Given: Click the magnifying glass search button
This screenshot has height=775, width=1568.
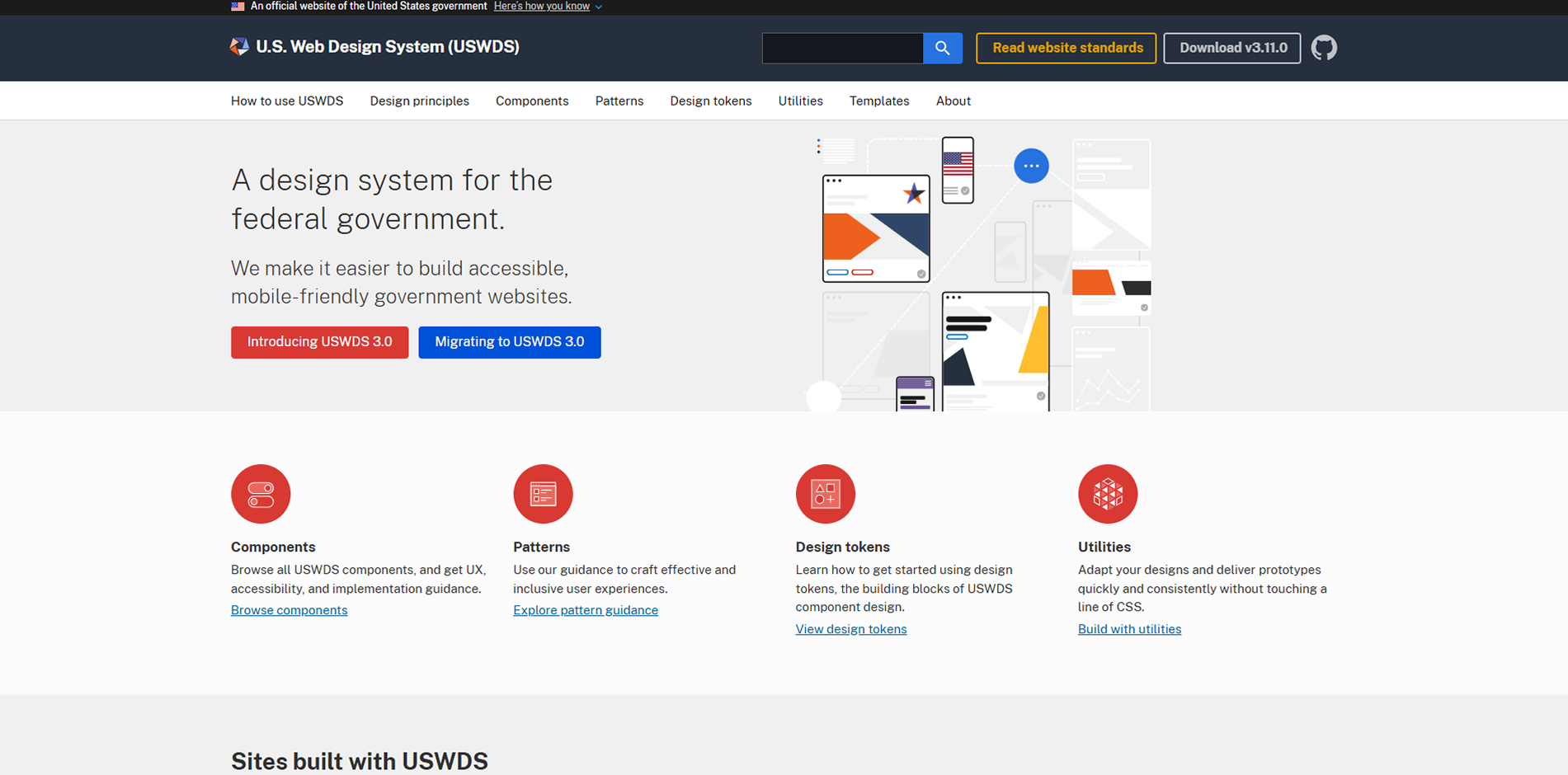Looking at the screenshot, I should [x=942, y=48].
